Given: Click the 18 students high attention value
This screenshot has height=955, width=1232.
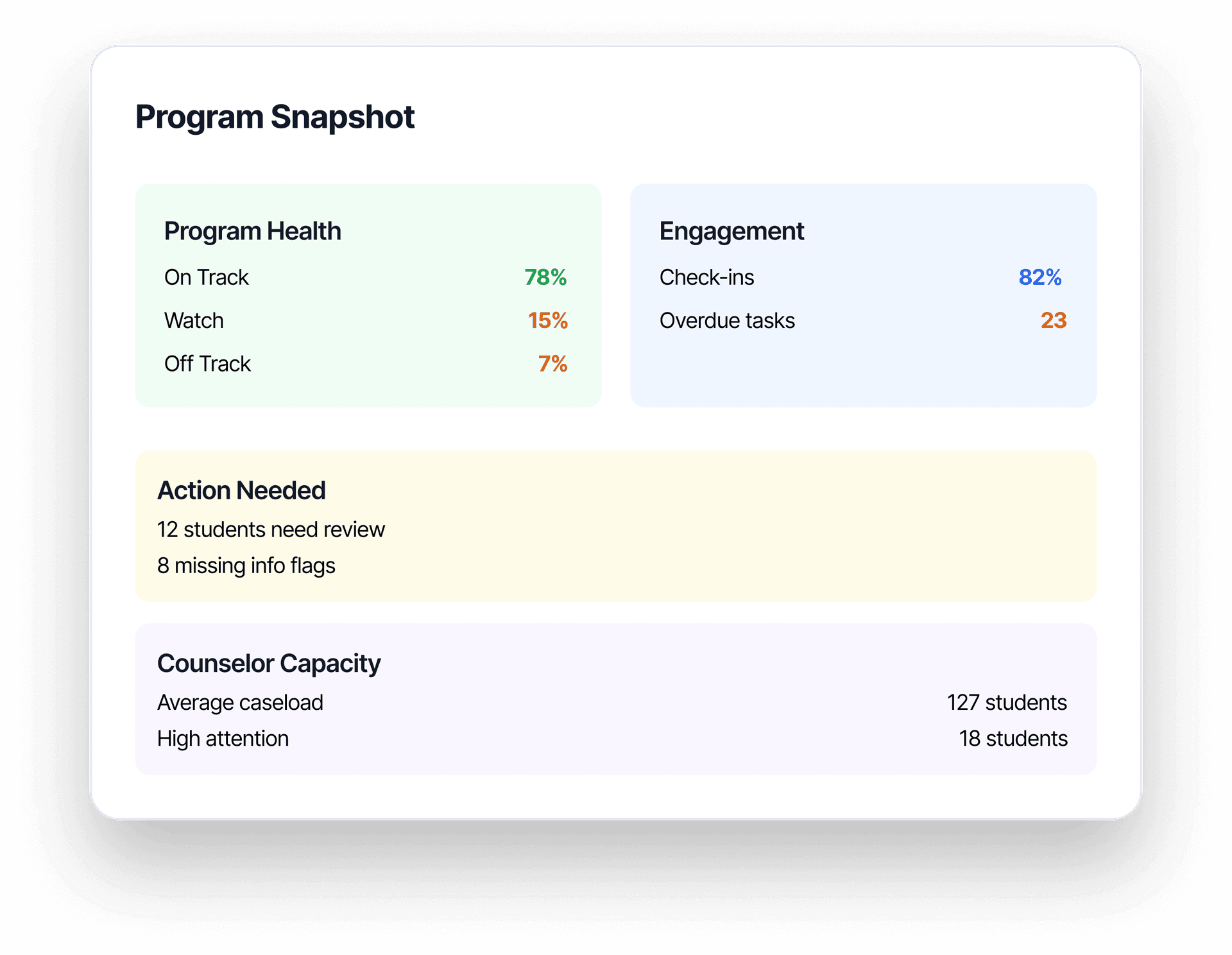Looking at the screenshot, I should [1013, 739].
